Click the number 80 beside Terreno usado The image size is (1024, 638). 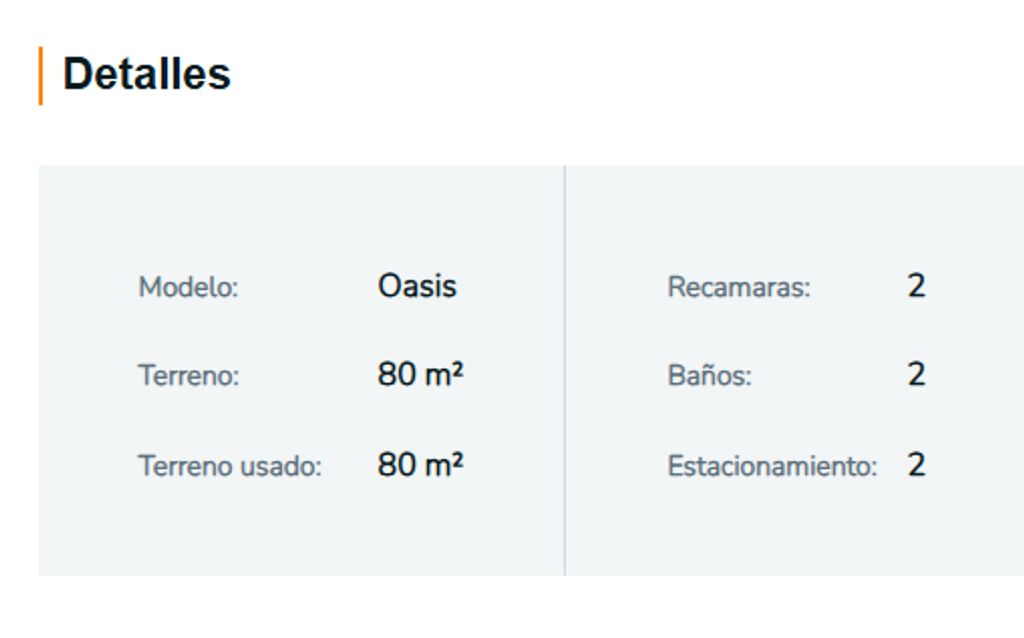pos(396,465)
